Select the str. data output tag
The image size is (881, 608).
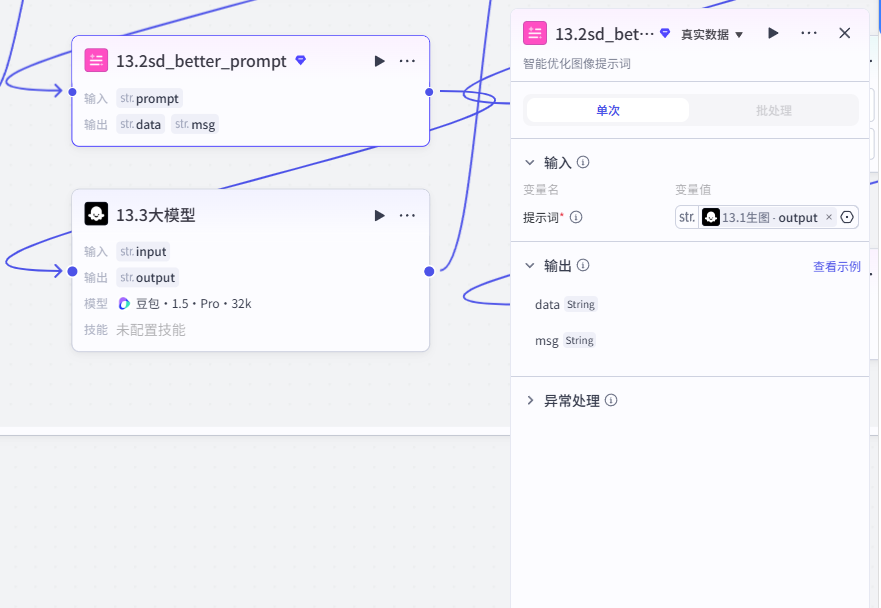(x=140, y=124)
